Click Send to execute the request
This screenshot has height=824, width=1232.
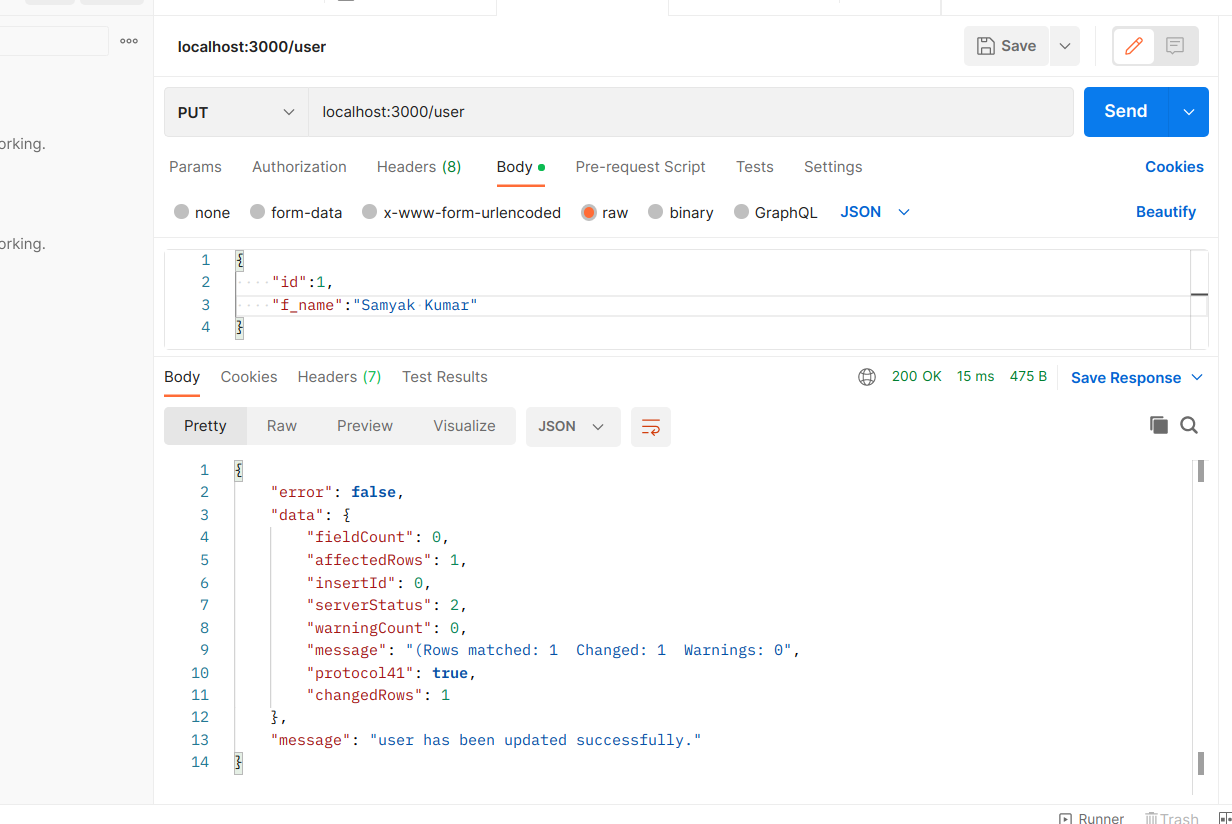[1124, 112]
